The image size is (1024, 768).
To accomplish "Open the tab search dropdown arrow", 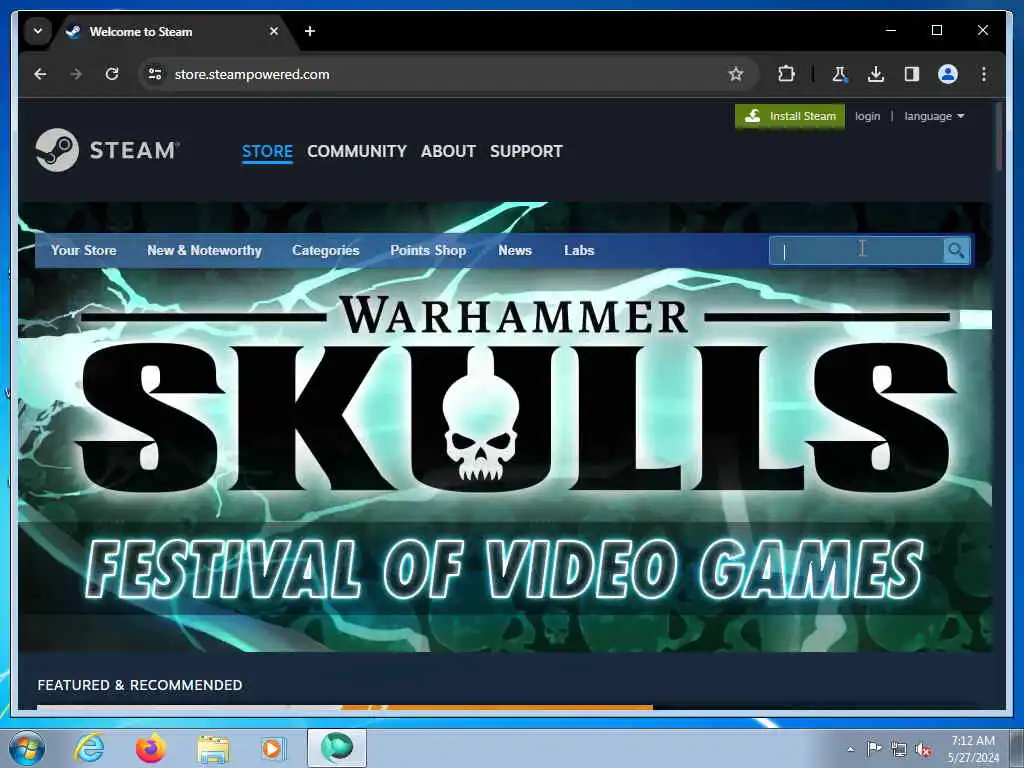I will (38, 31).
